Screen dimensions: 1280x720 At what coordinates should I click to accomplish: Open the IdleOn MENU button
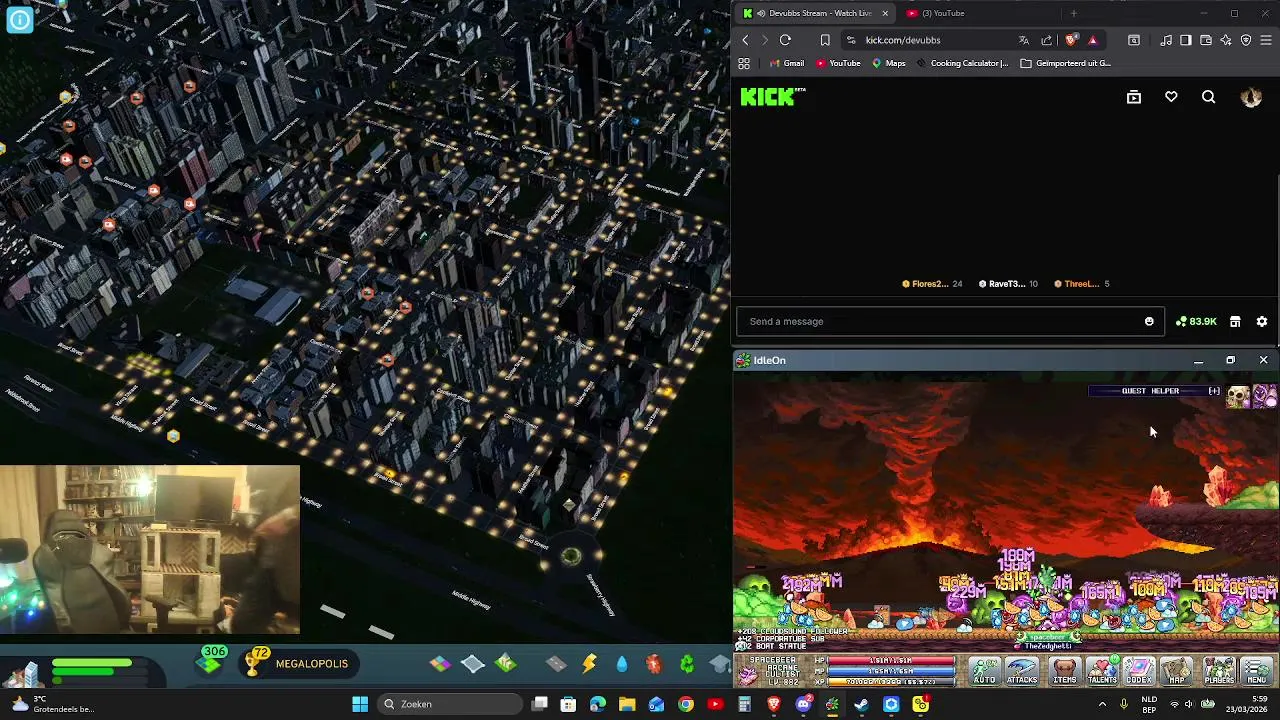1257,670
